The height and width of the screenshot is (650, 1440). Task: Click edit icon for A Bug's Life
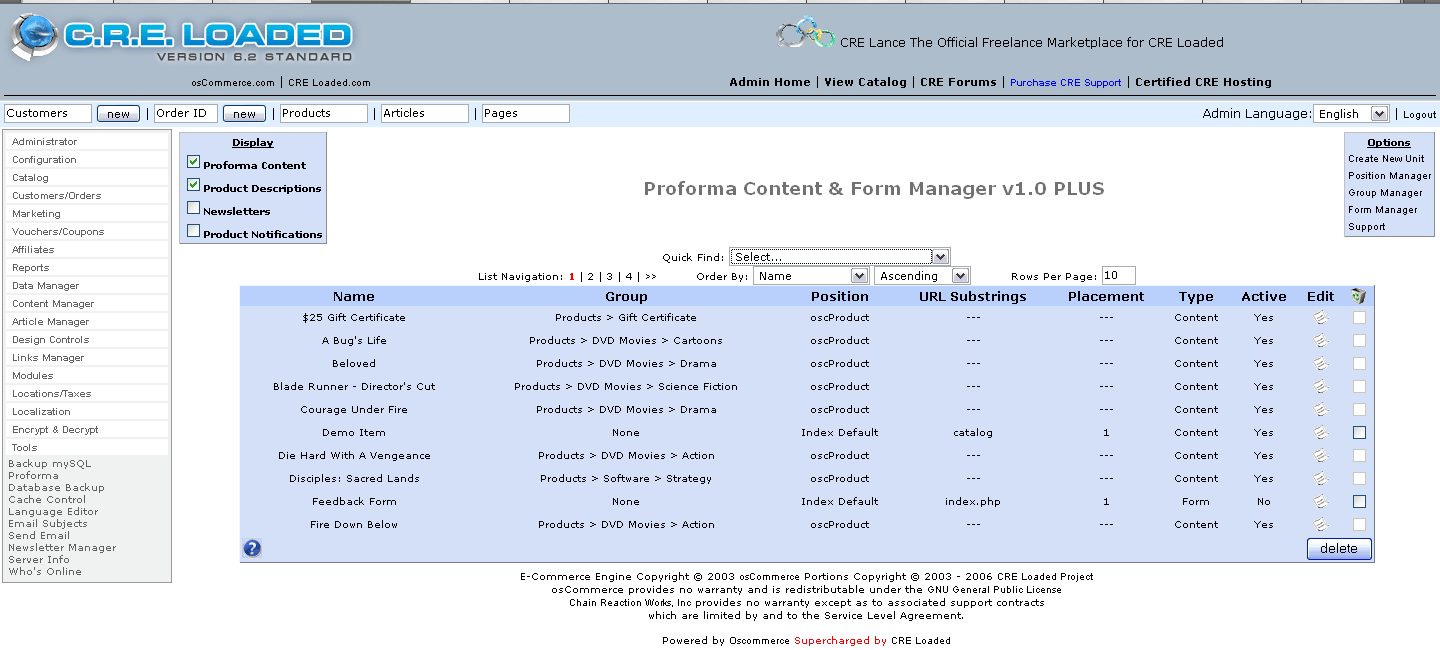pyautogui.click(x=1321, y=341)
